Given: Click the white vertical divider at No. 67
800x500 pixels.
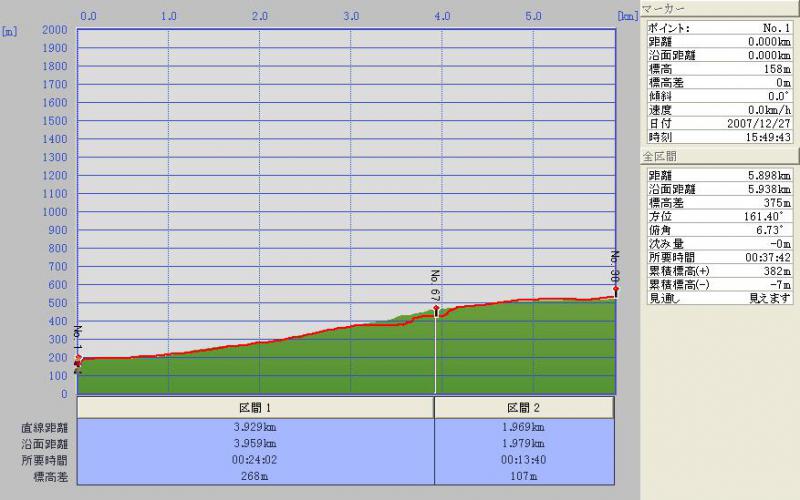Looking at the screenshot, I should [x=436, y=360].
